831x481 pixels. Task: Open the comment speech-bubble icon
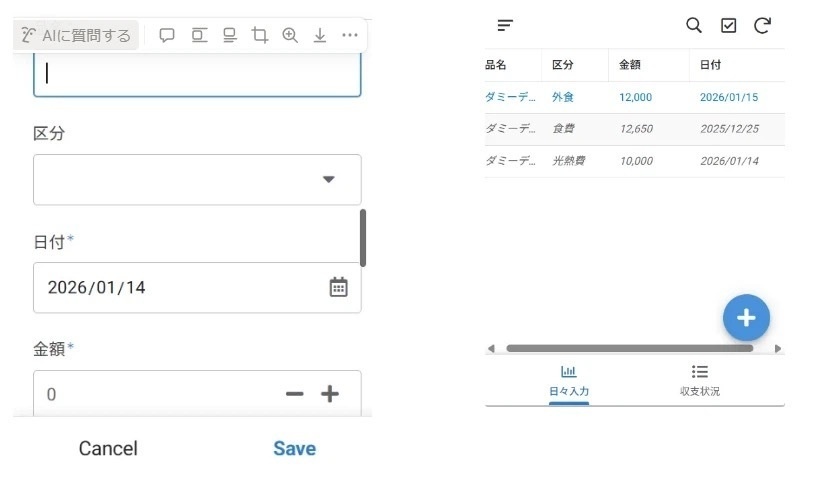coord(167,35)
